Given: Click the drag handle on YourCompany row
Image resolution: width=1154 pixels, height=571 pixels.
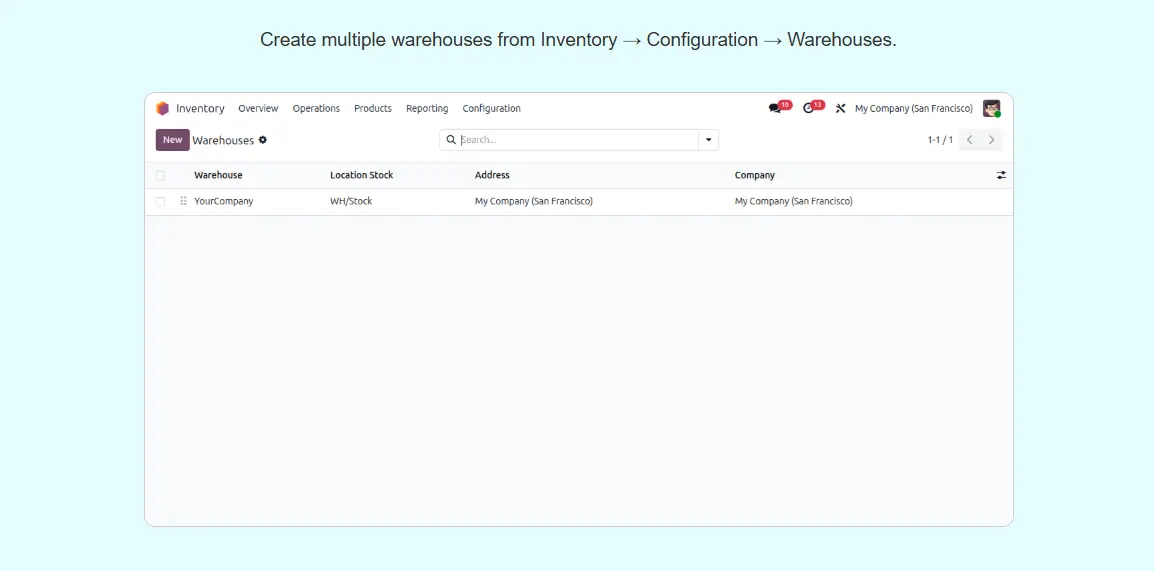Looking at the screenshot, I should point(183,201).
